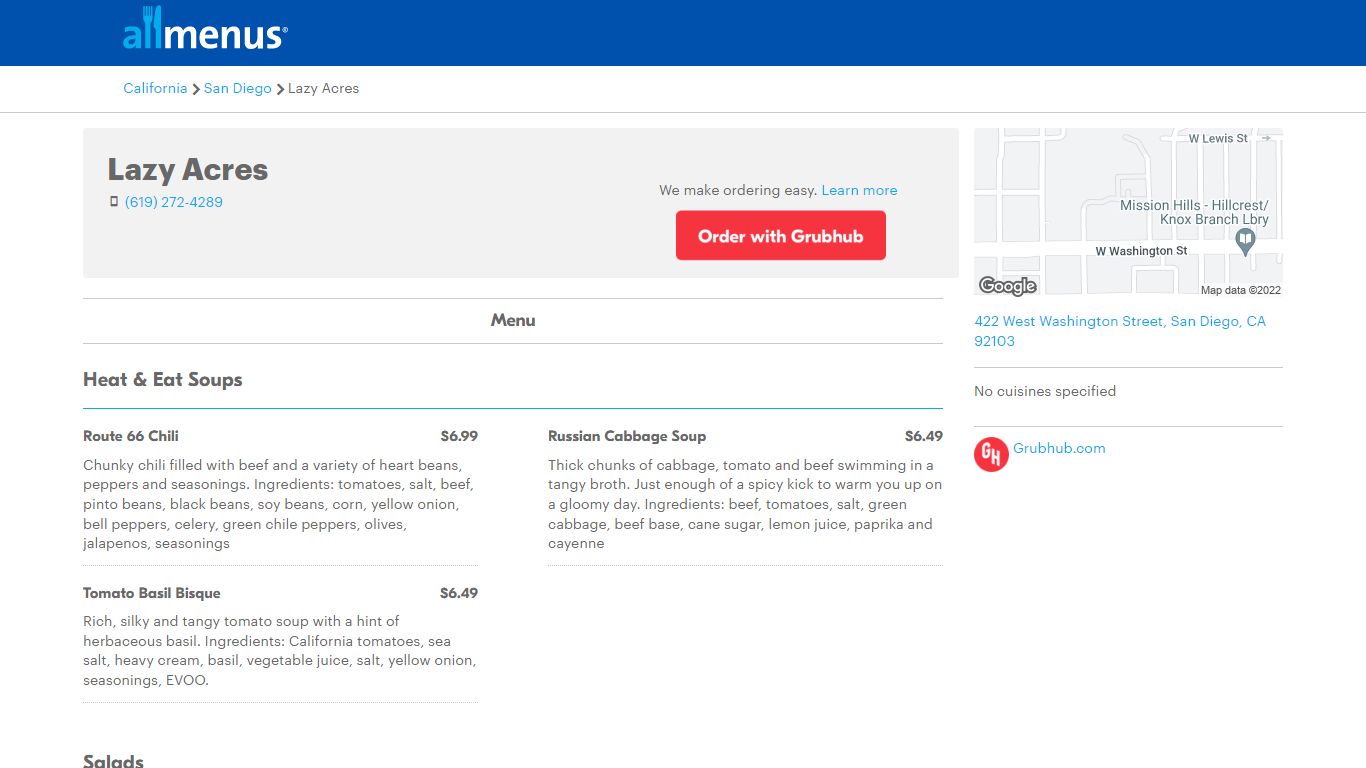
Task: Open the Grubhub.com link
Action: [1059, 448]
